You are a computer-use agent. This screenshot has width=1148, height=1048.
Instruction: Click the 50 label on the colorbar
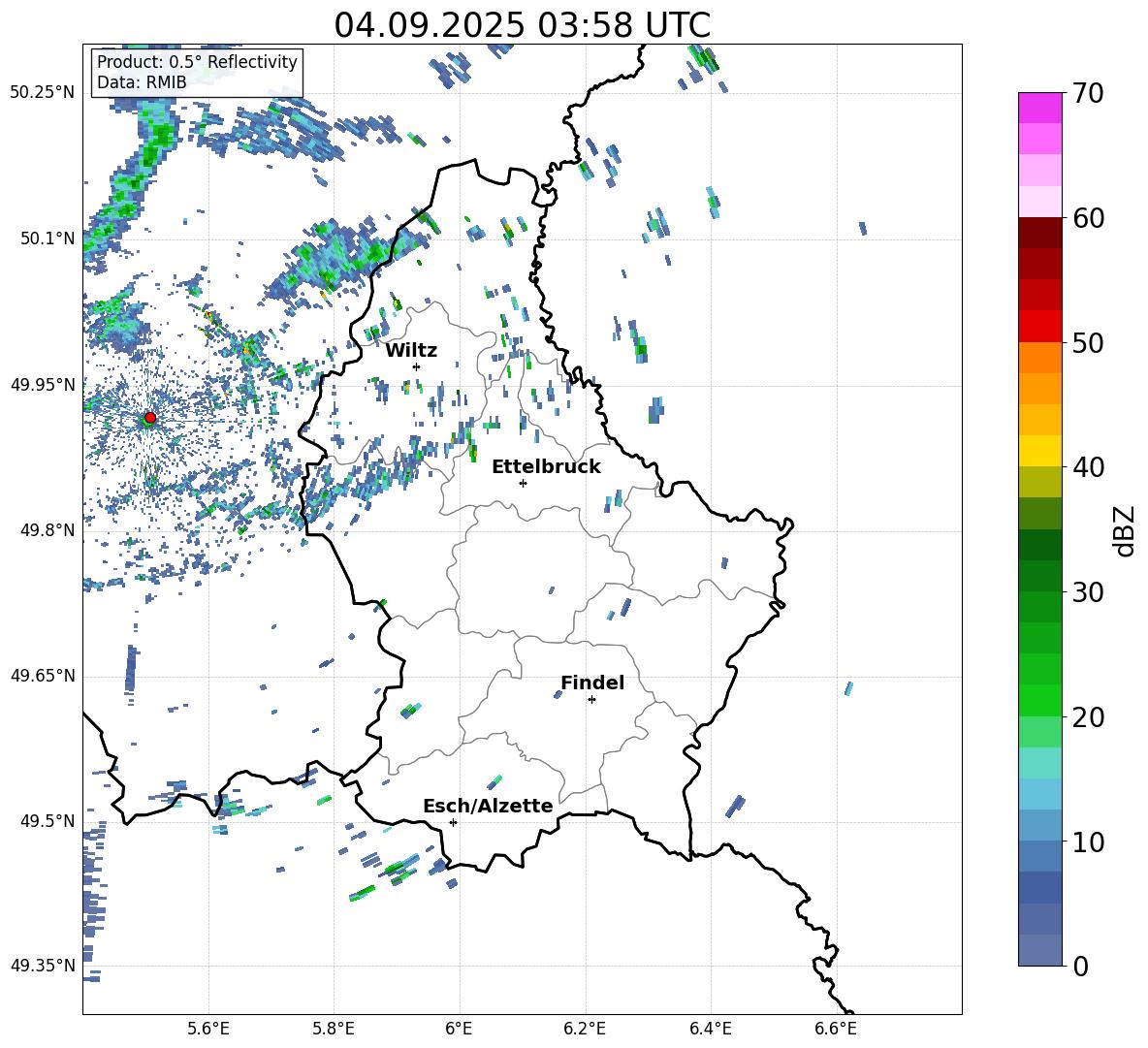[x=1088, y=343]
